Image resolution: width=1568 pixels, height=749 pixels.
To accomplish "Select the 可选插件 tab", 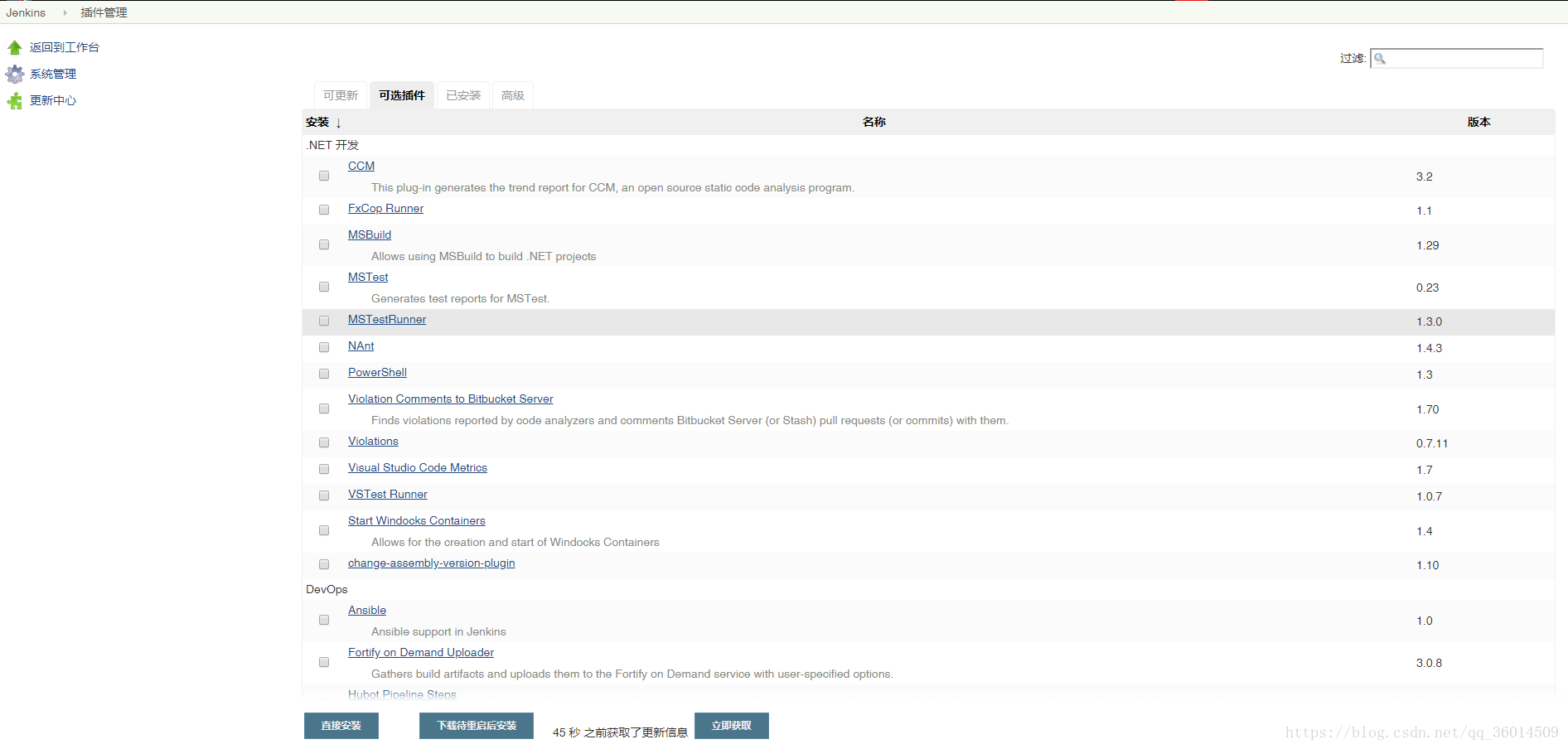I will 402,95.
